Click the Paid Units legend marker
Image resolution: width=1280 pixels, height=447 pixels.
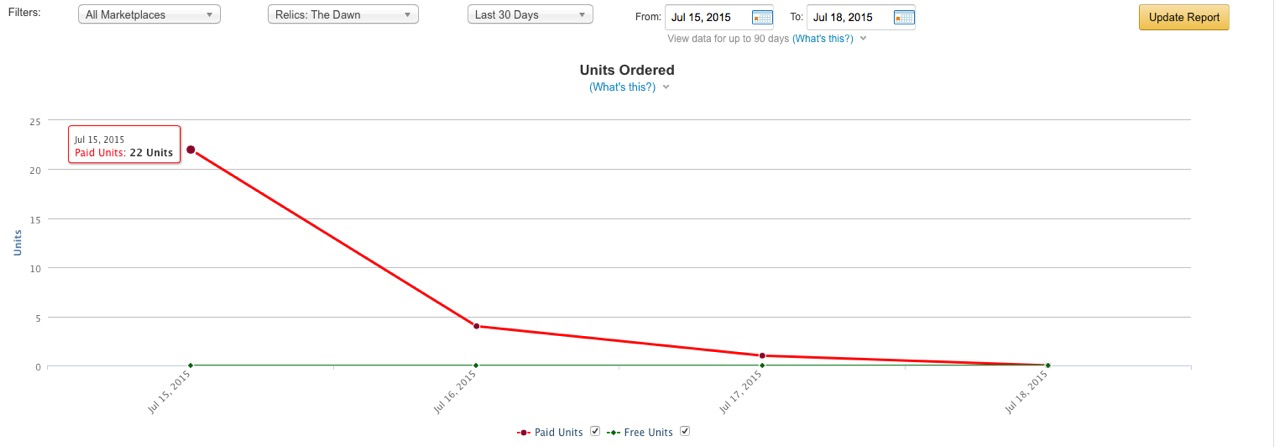pyautogui.click(x=523, y=432)
